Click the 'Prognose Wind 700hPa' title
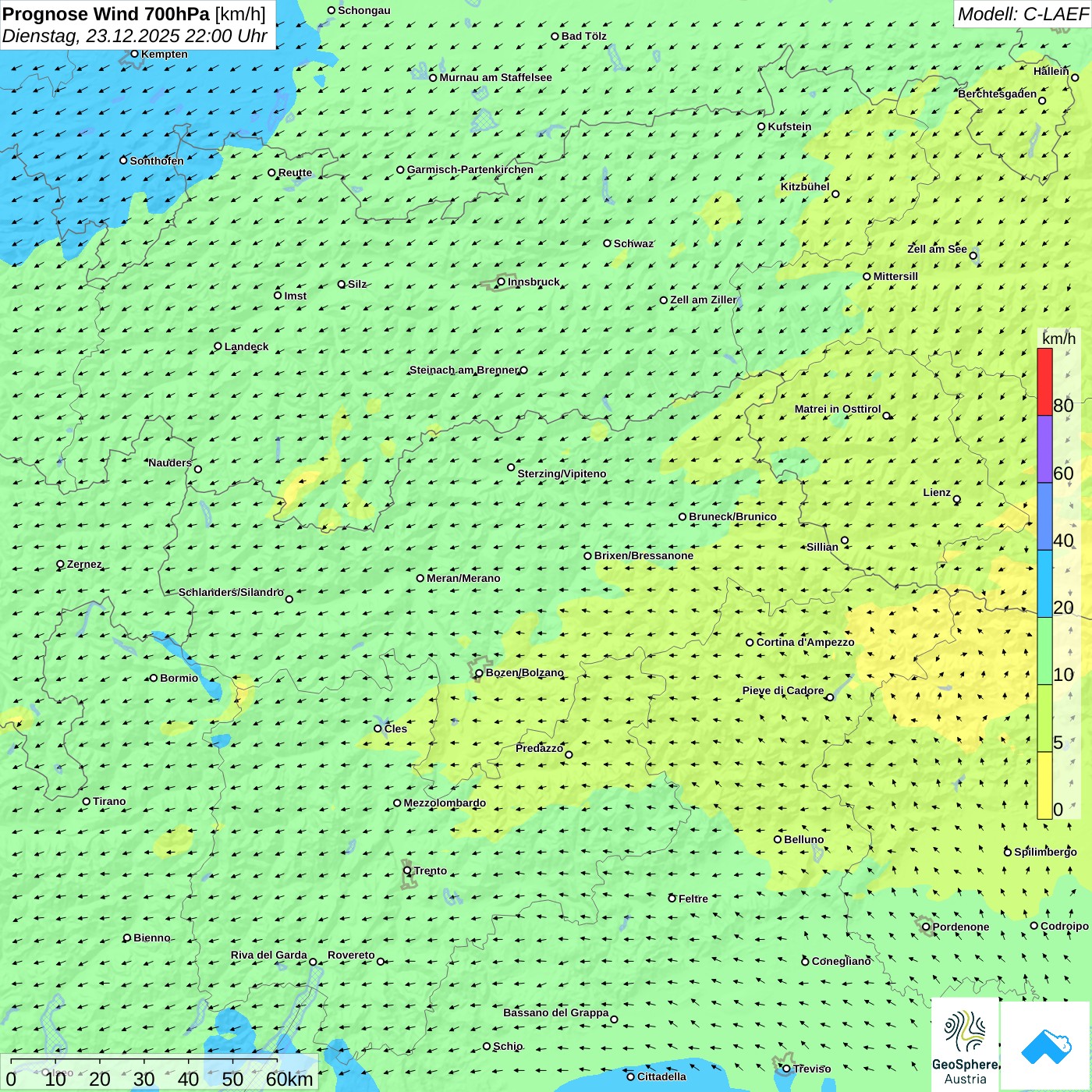This screenshot has height=1092, width=1092. [x=106, y=14]
